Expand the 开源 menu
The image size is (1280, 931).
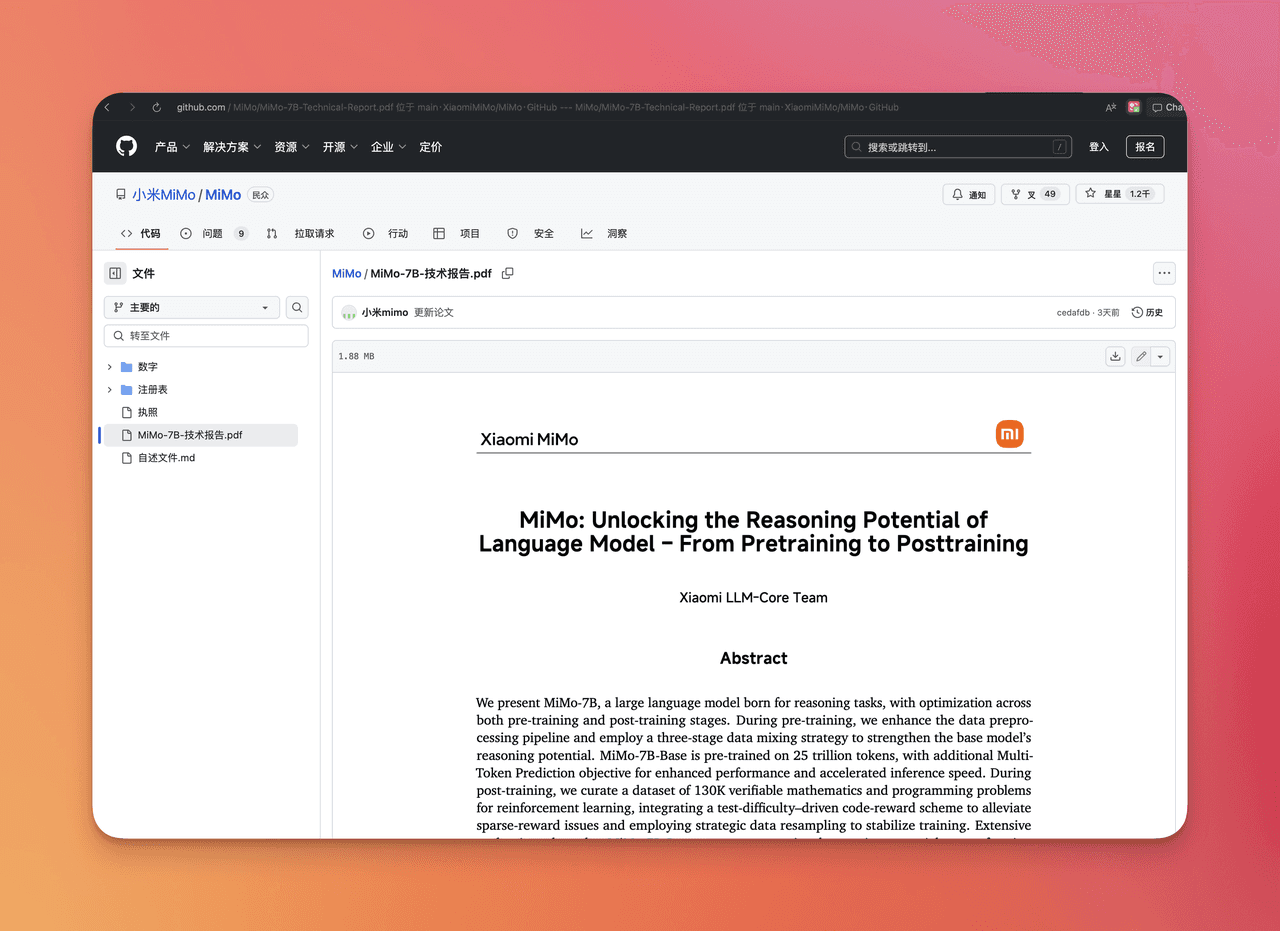(x=340, y=147)
